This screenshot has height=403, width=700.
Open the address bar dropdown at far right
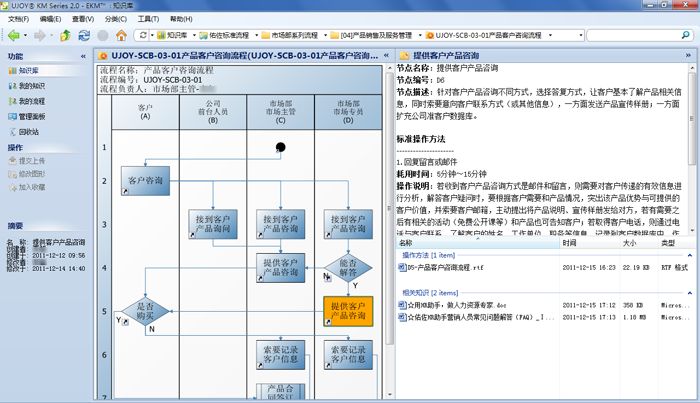tap(580, 35)
